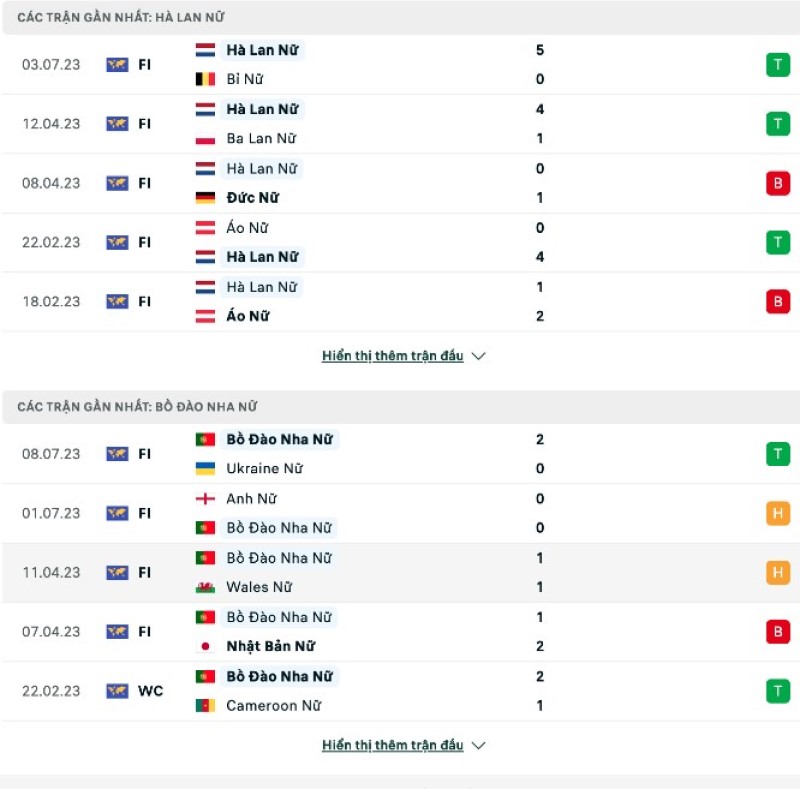Click the chevron under the Hà Lan Nữ matches

478,356
